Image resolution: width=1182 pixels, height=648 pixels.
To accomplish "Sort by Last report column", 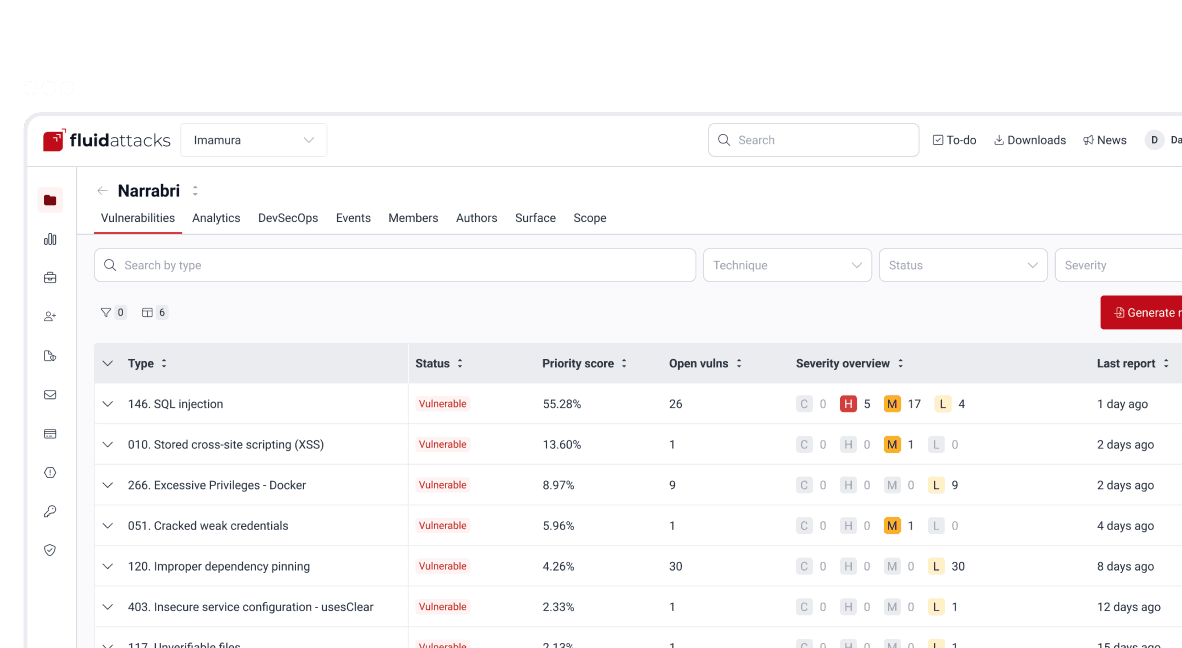I will point(1133,363).
